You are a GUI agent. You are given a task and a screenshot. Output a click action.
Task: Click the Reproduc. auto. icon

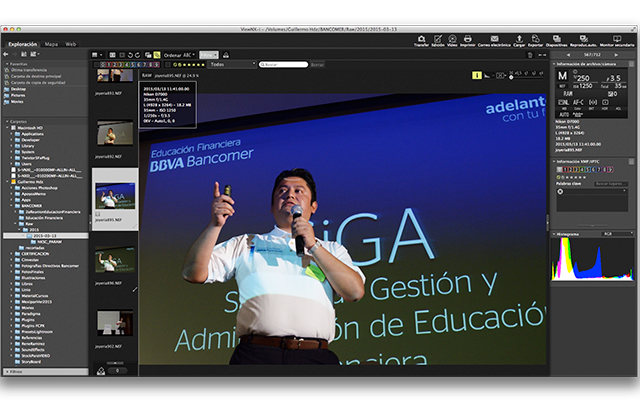(584, 40)
